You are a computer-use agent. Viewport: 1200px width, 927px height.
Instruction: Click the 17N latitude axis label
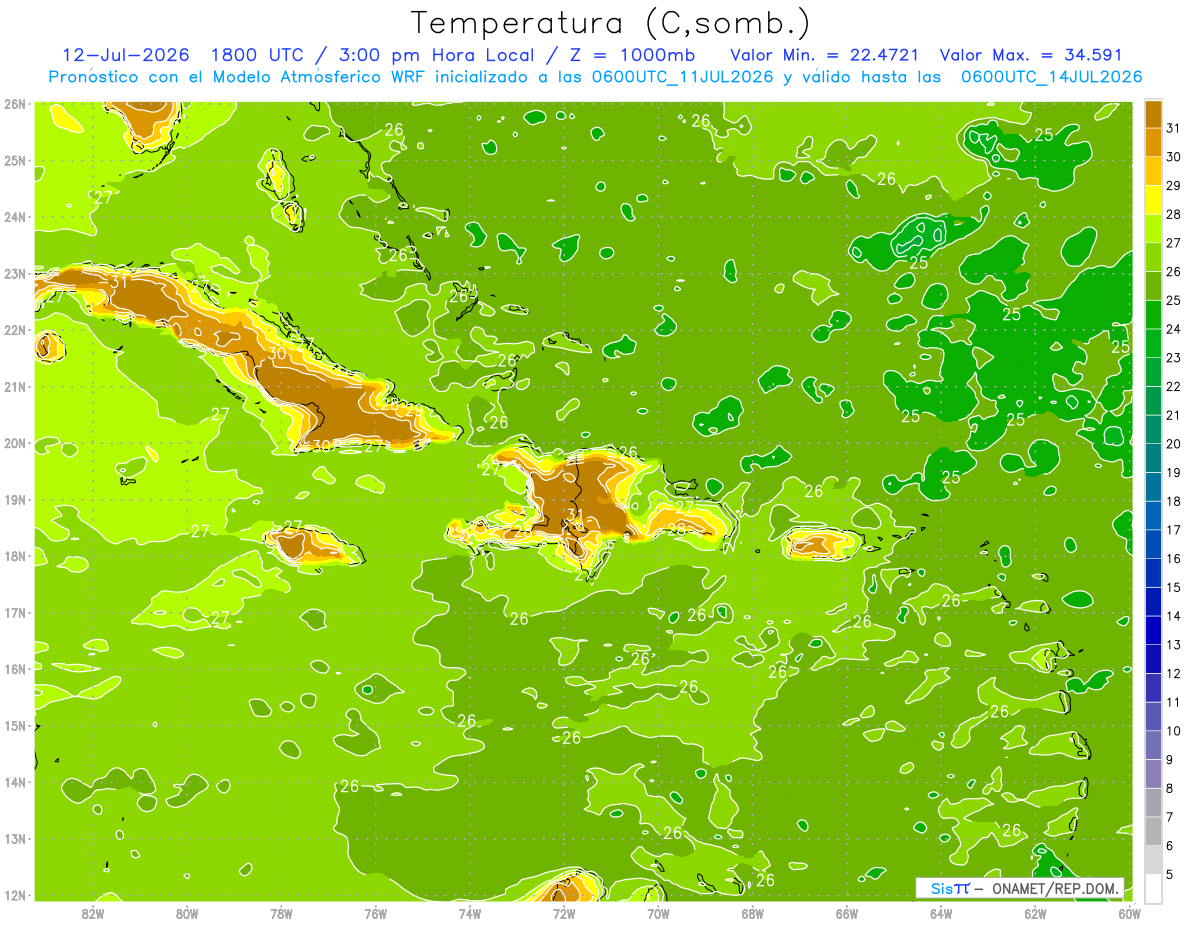point(15,613)
